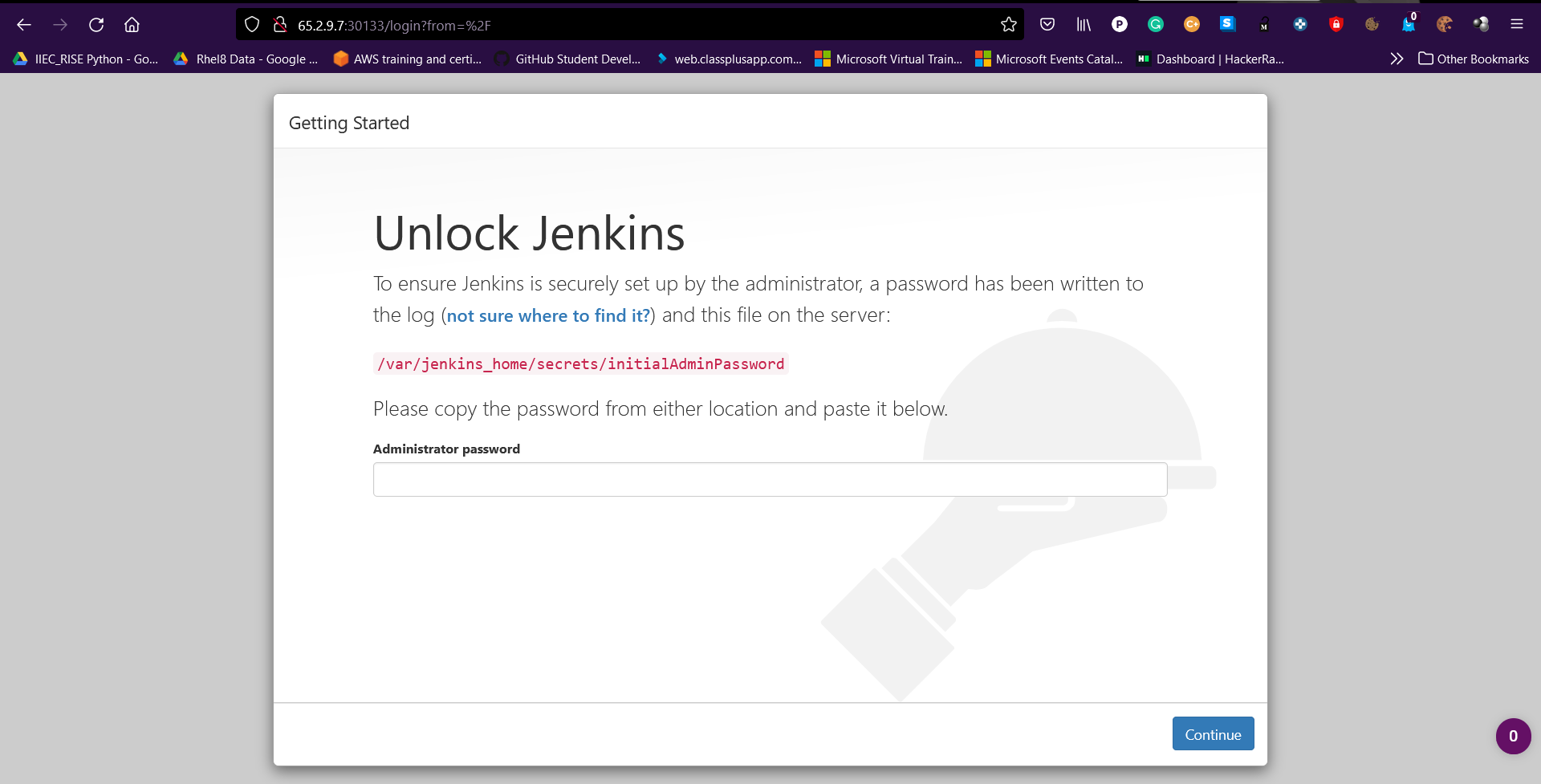Screen dimensions: 1541x784
Task: Open the Dashboard HackerRank bookmark
Action: click(x=1210, y=59)
